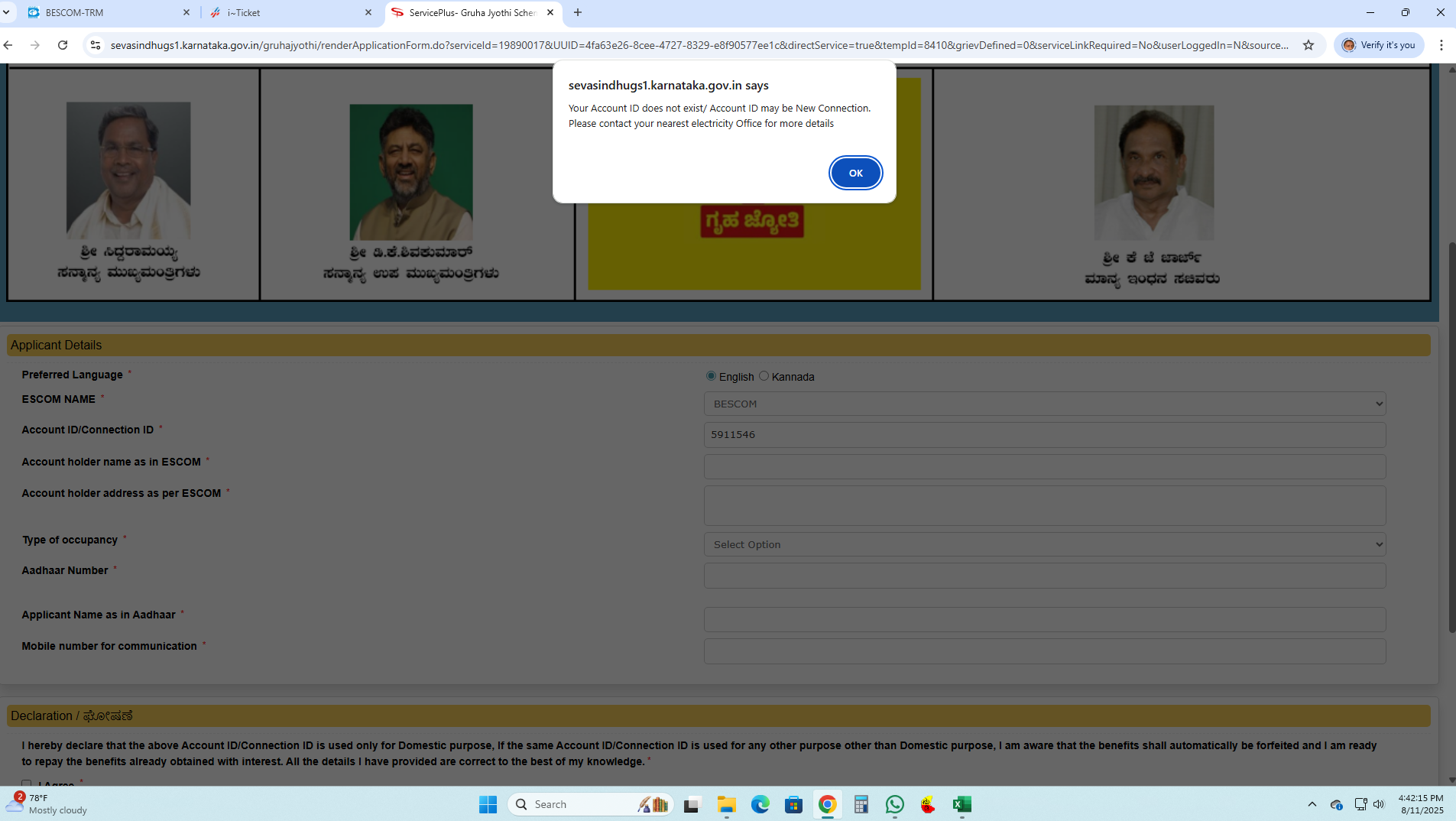Open the clock and date panel
The width and height of the screenshot is (1456, 821).
pyautogui.click(x=1421, y=804)
